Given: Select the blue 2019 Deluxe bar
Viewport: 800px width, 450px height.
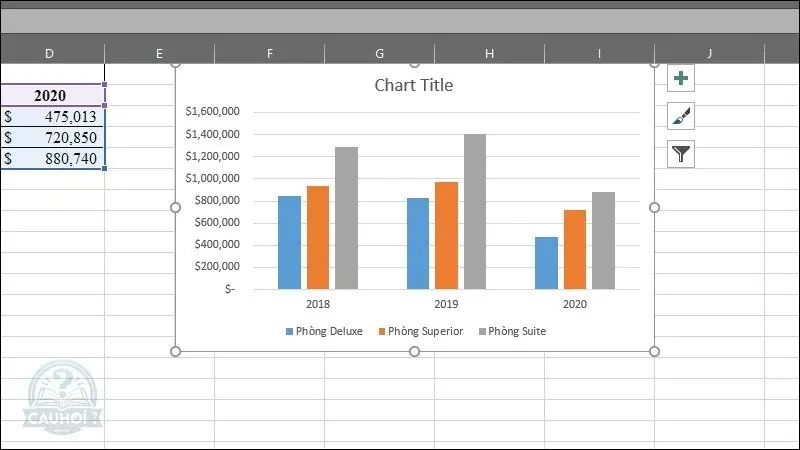Looking at the screenshot, I should coord(418,243).
